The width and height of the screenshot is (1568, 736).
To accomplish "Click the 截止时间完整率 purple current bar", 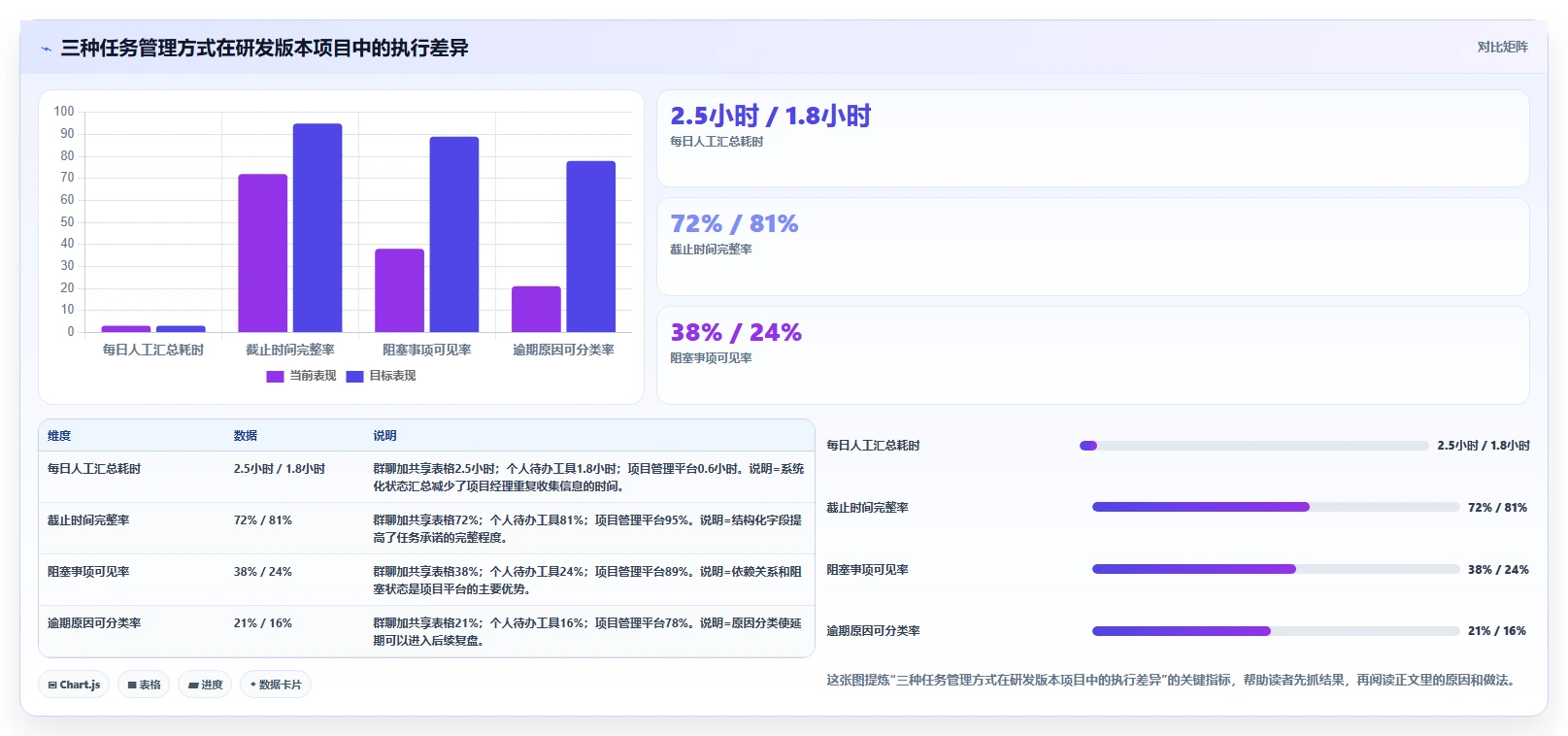I will (x=262, y=253).
